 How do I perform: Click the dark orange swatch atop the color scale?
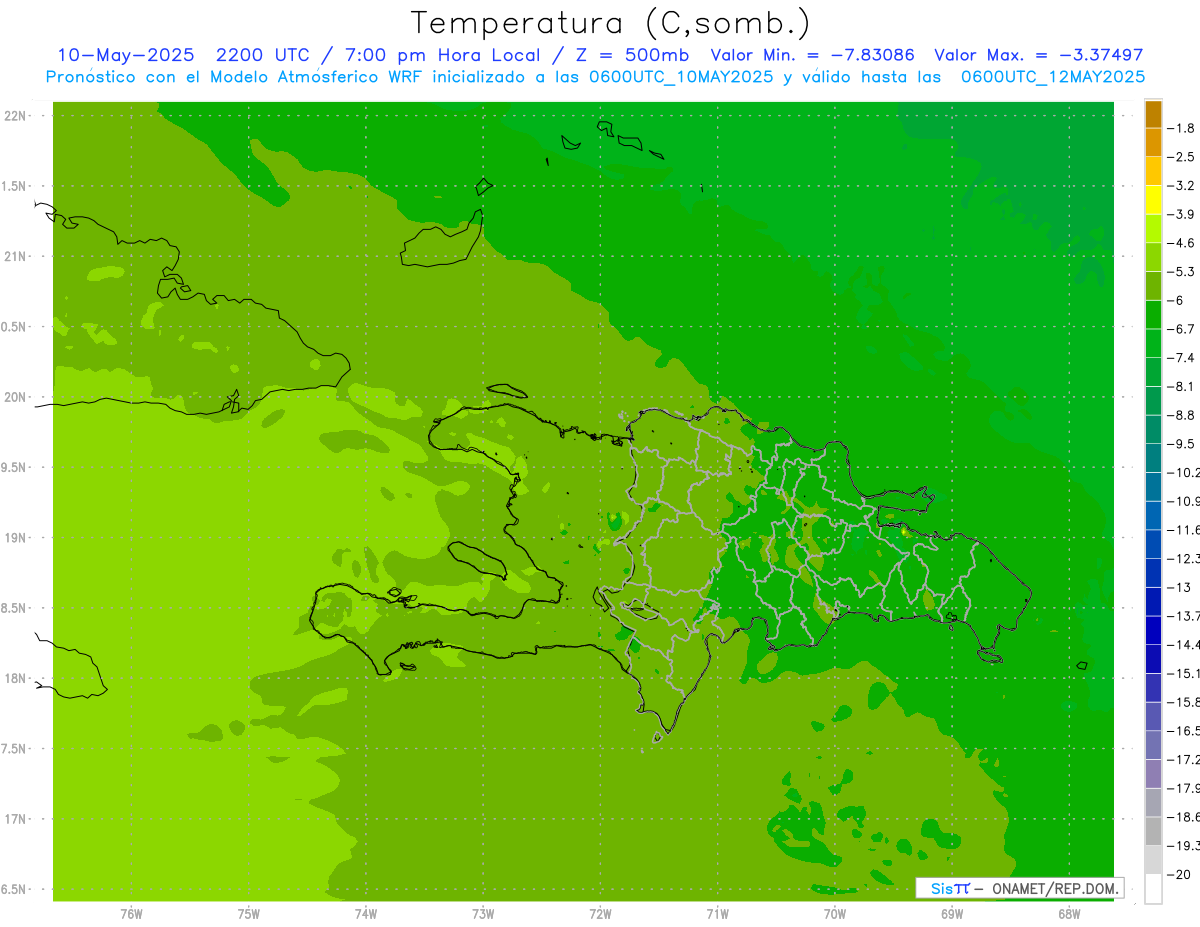click(x=1153, y=114)
